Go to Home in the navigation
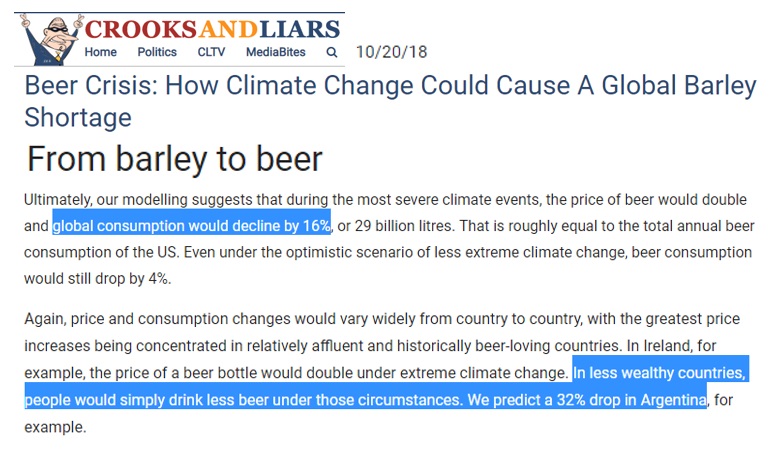The width and height of the screenshot is (769, 451). [101, 52]
